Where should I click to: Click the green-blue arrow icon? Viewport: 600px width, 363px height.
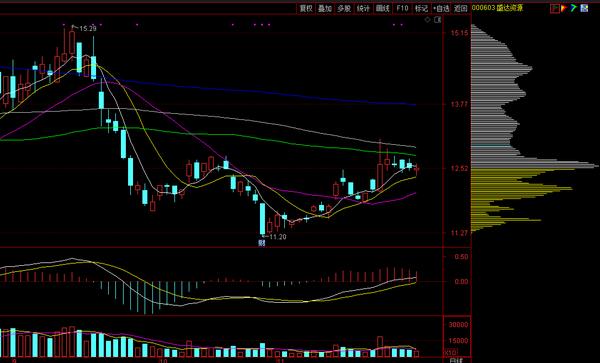pyautogui.click(x=574, y=8)
